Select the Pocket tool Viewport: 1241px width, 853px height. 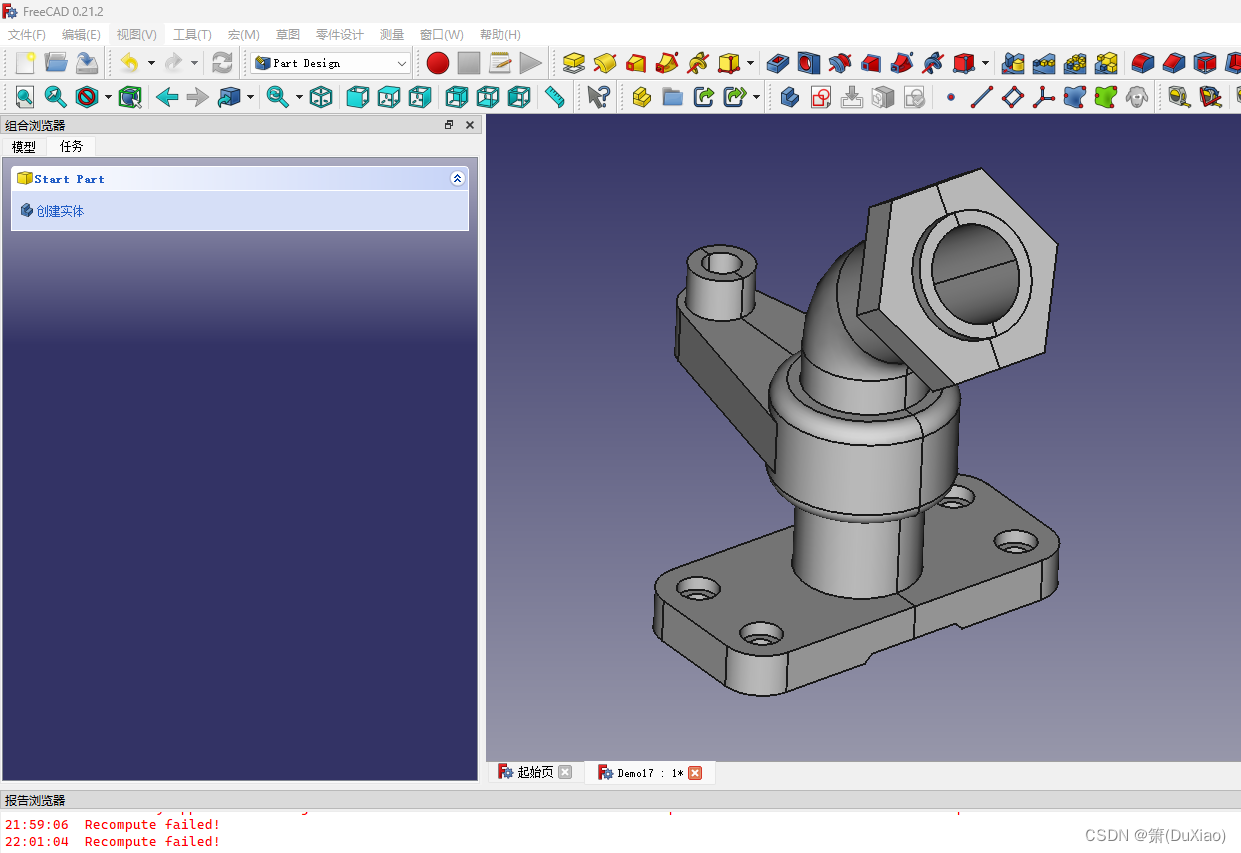pyautogui.click(x=778, y=63)
